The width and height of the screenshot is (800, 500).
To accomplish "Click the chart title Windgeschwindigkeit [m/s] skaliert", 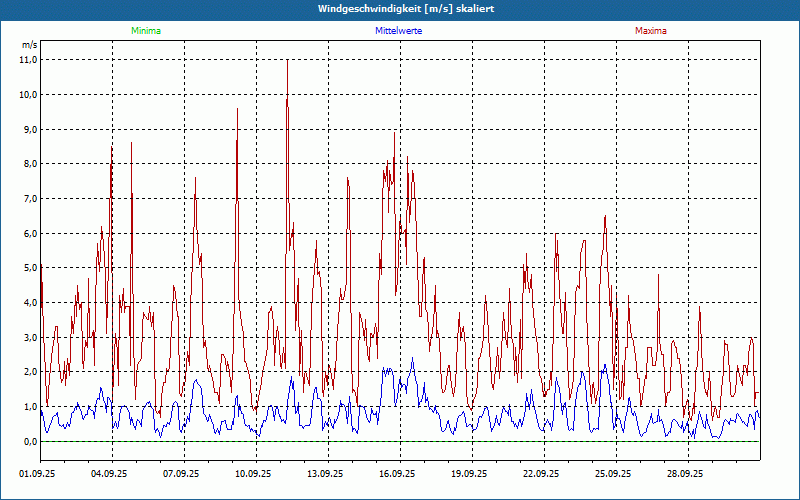I will 406,9.
